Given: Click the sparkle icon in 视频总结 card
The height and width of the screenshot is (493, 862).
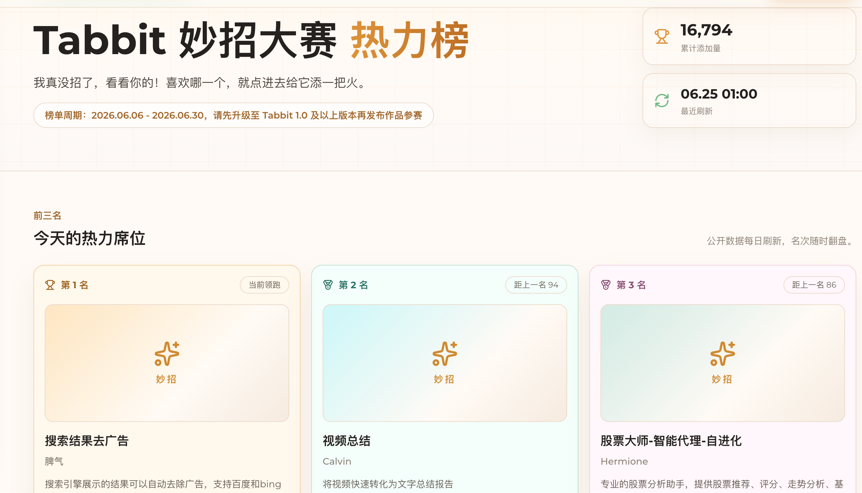Looking at the screenshot, I should pos(444,353).
